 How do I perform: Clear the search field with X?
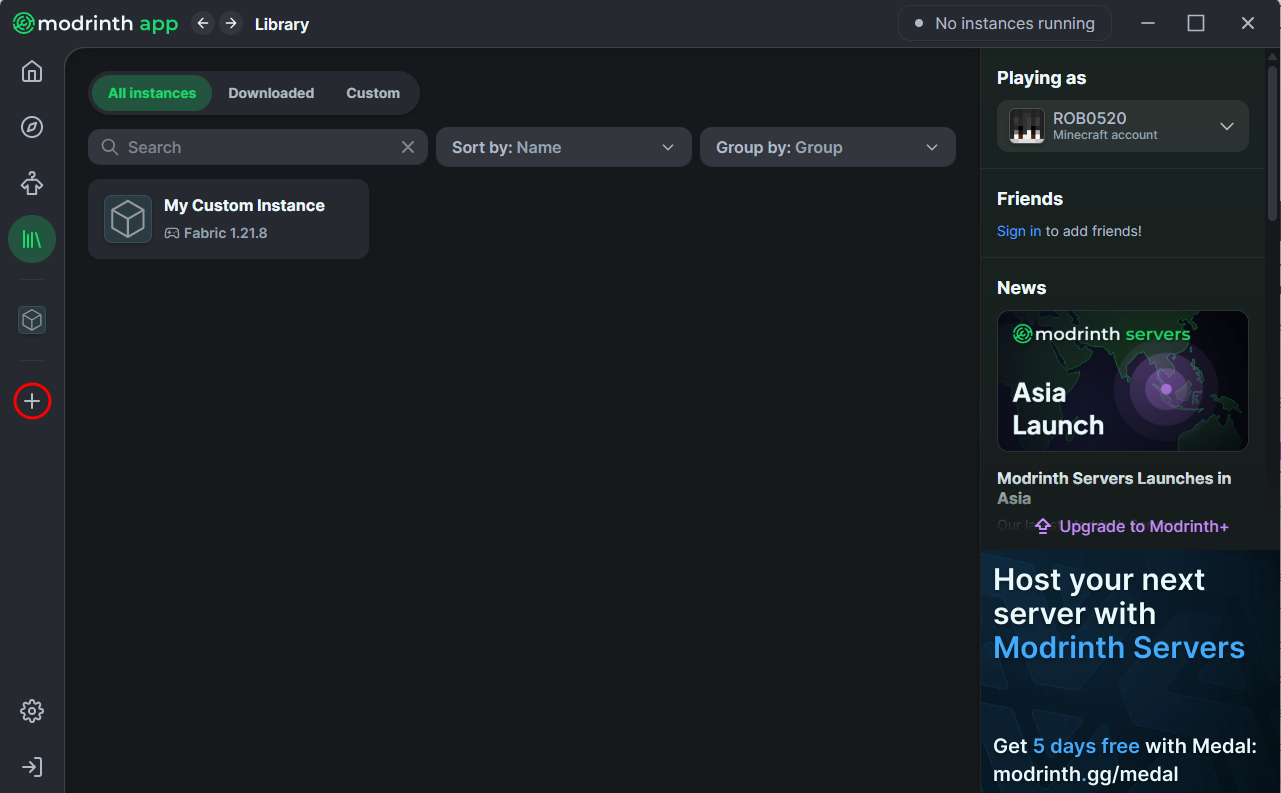click(x=408, y=147)
